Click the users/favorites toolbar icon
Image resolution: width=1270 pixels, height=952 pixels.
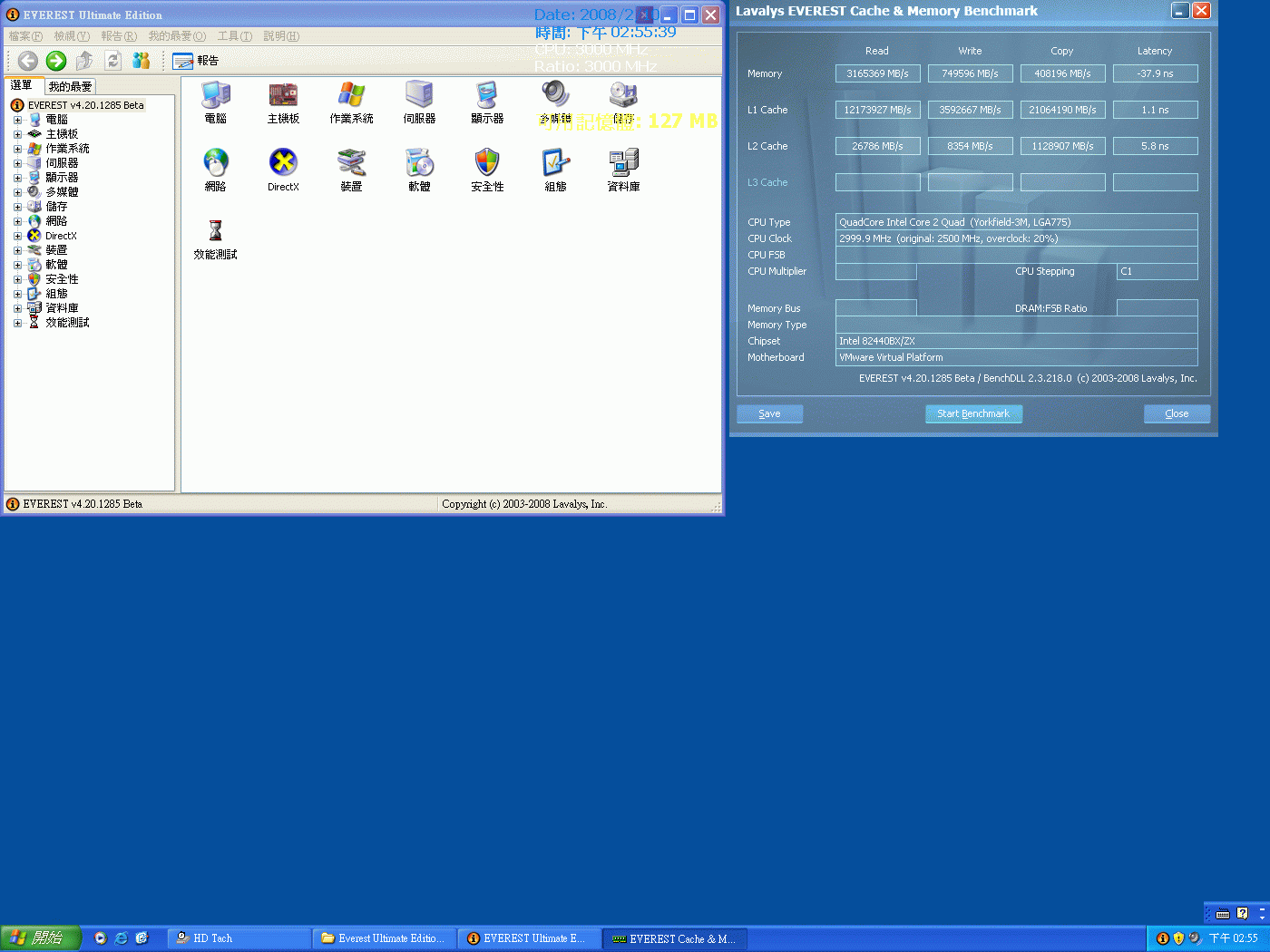[x=141, y=61]
